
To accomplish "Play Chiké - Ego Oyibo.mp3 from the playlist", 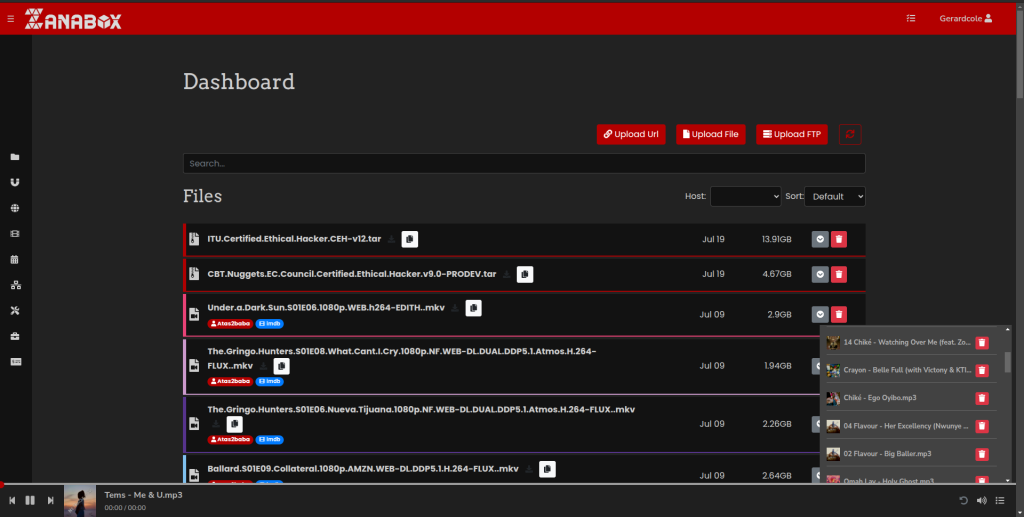I will tap(880, 398).
